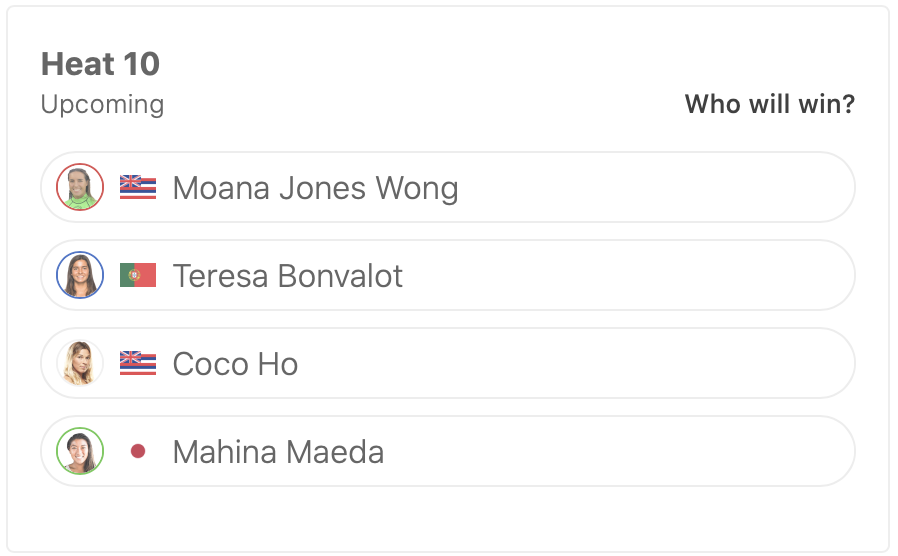
Task: Click Moana Jones Wong's profile avatar
Action: tap(80, 187)
